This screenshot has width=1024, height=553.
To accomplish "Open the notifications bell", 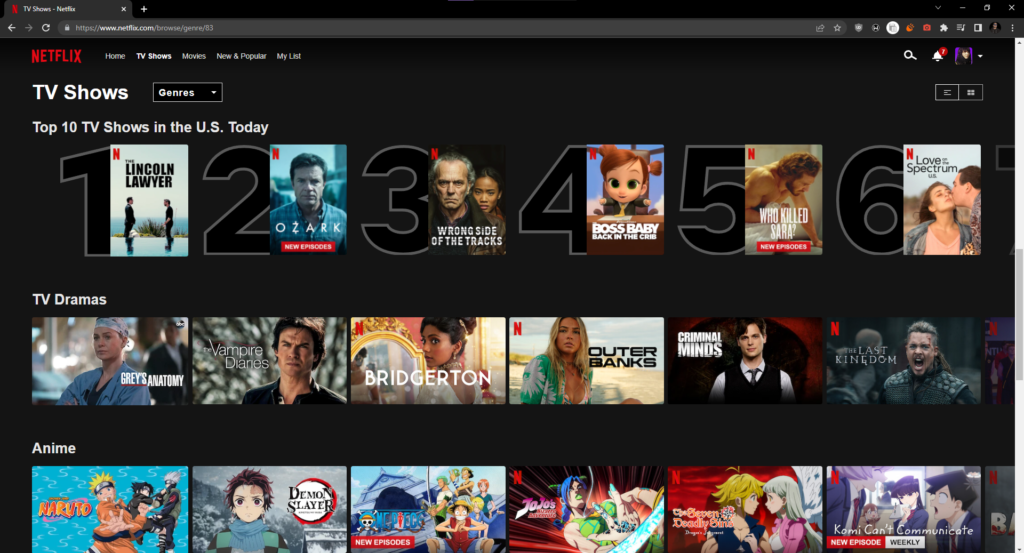I will click(x=938, y=55).
